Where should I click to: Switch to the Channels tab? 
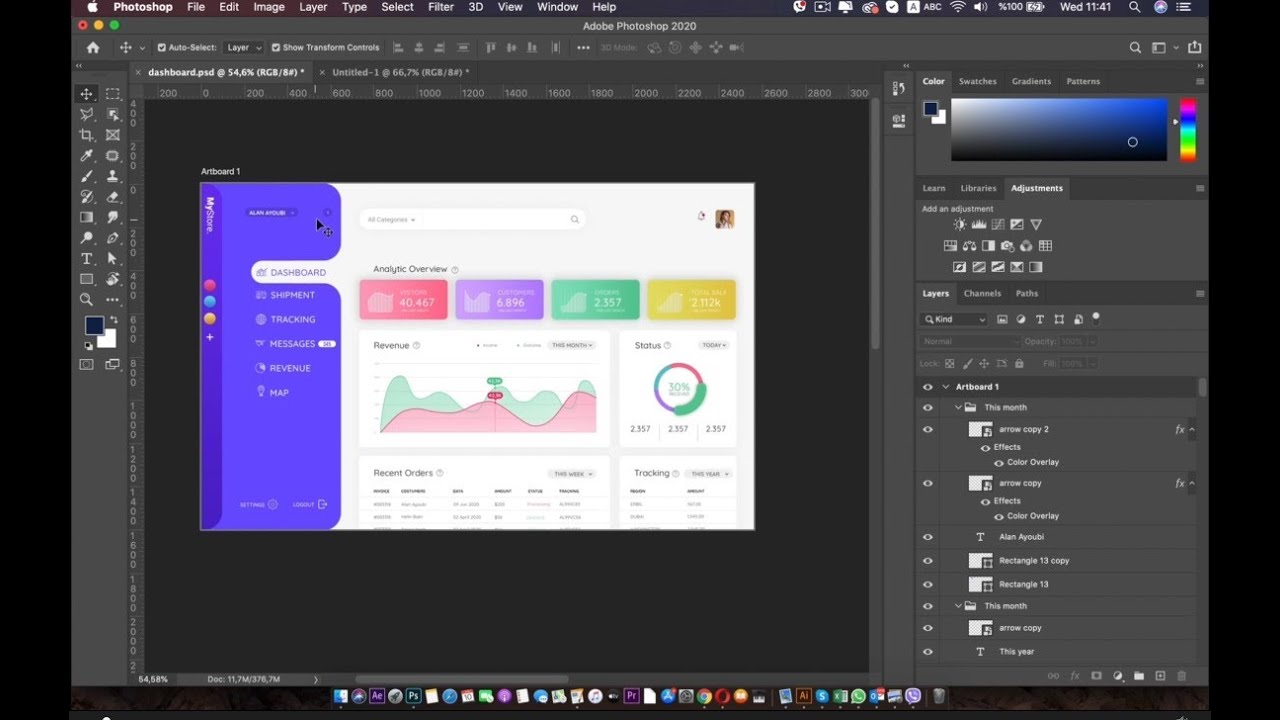click(x=982, y=294)
